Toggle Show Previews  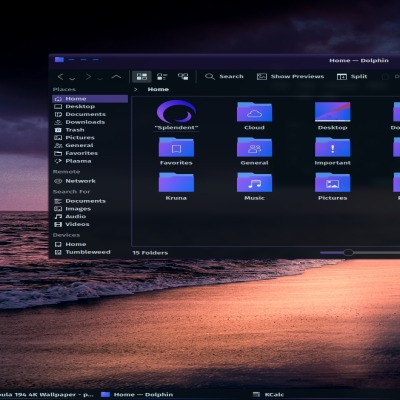click(x=290, y=77)
